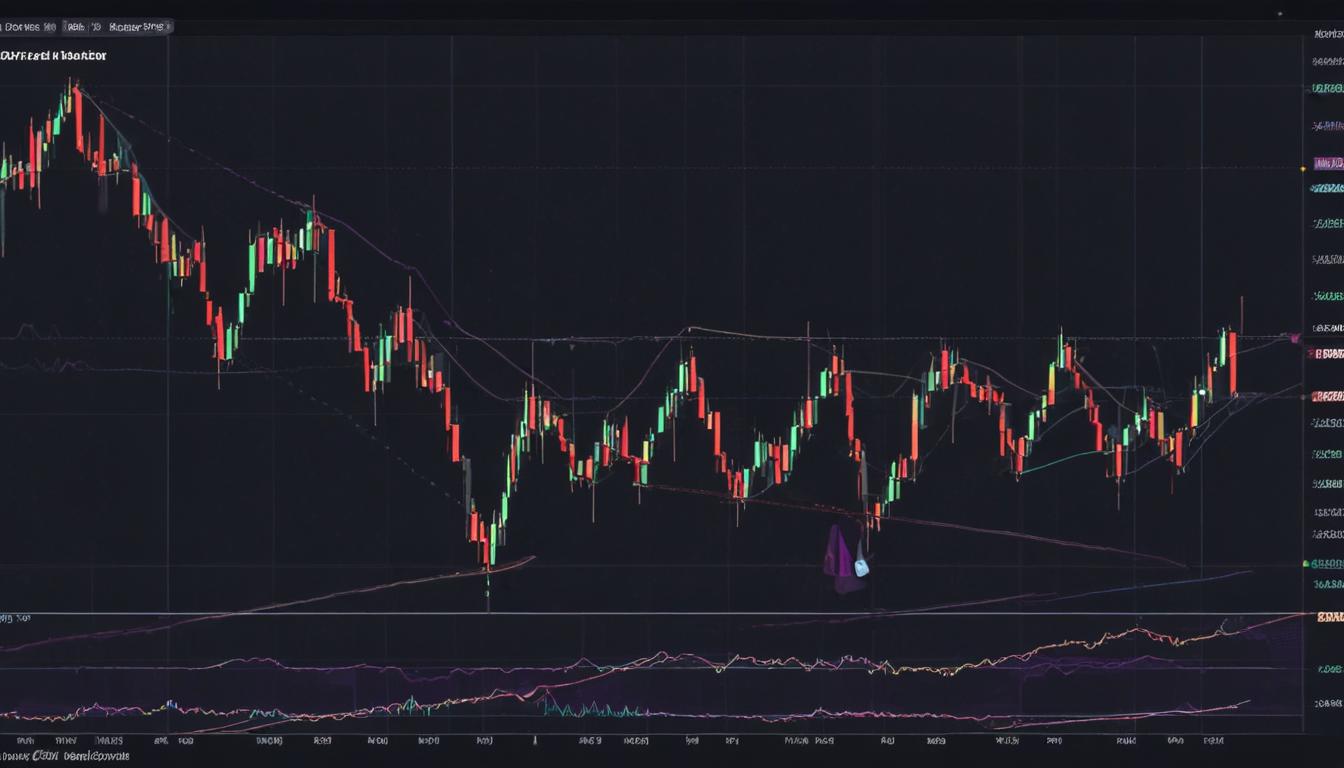Open the symbol ticker search box
This screenshot has height=768, width=1344.
tap(30, 27)
